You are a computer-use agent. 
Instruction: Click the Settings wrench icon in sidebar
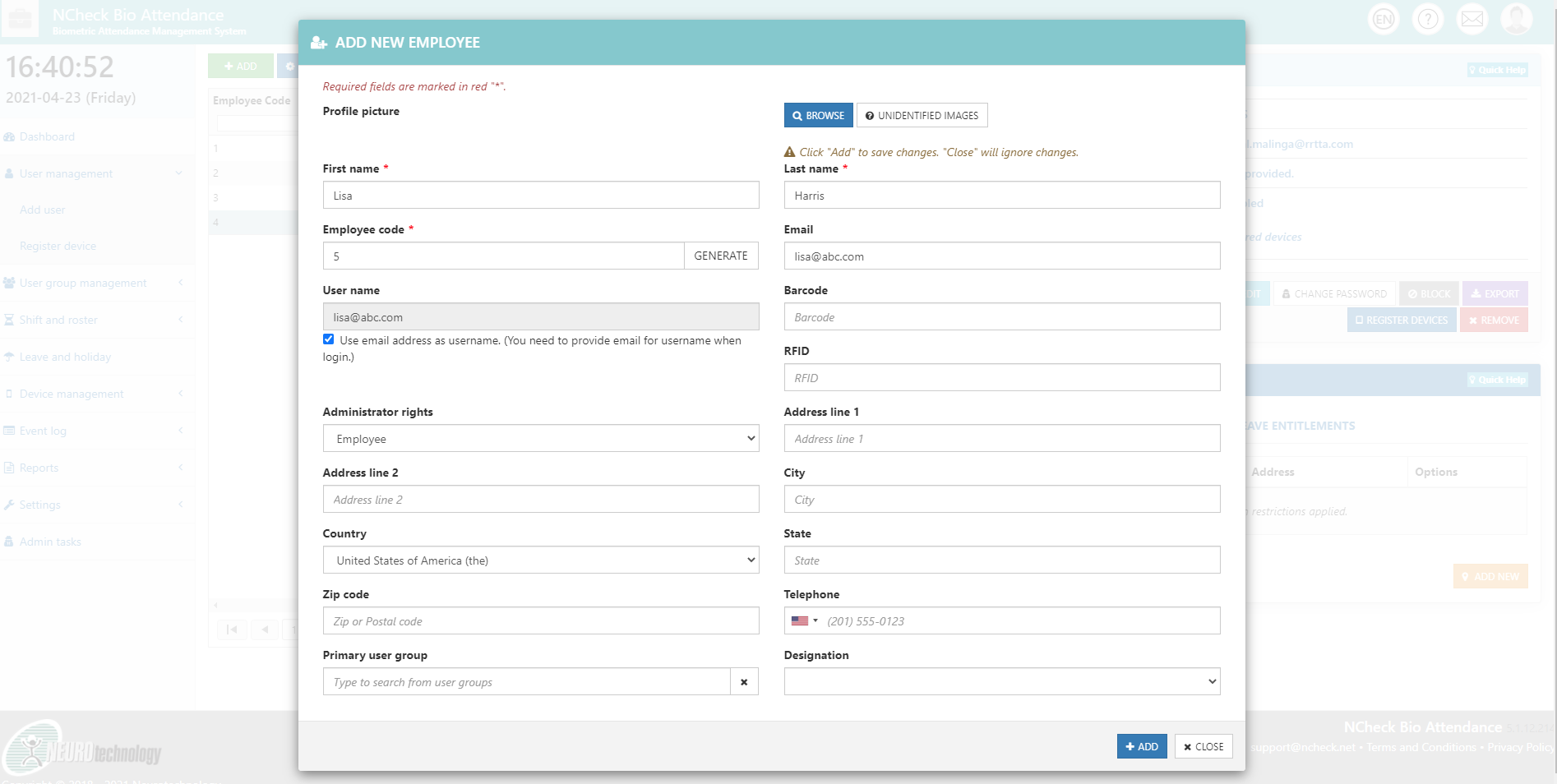(9, 505)
